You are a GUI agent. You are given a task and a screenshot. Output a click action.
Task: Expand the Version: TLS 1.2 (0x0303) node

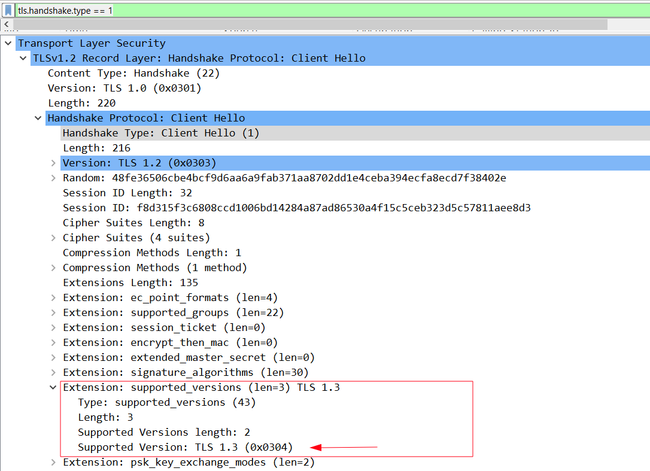tap(53, 163)
